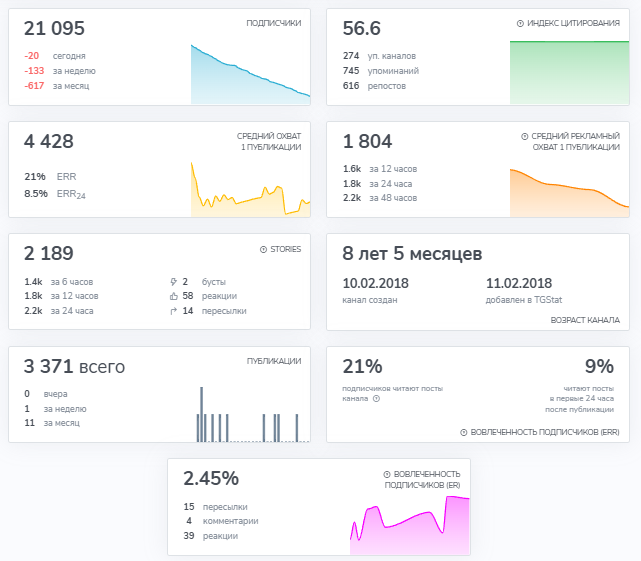Click info icon next to СРЕДНИЙ РЕКЛАМНЫЙ ОХВАТ
Image resolution: width=641 pixels, height=561 pixels.
(x=524, y=136)
